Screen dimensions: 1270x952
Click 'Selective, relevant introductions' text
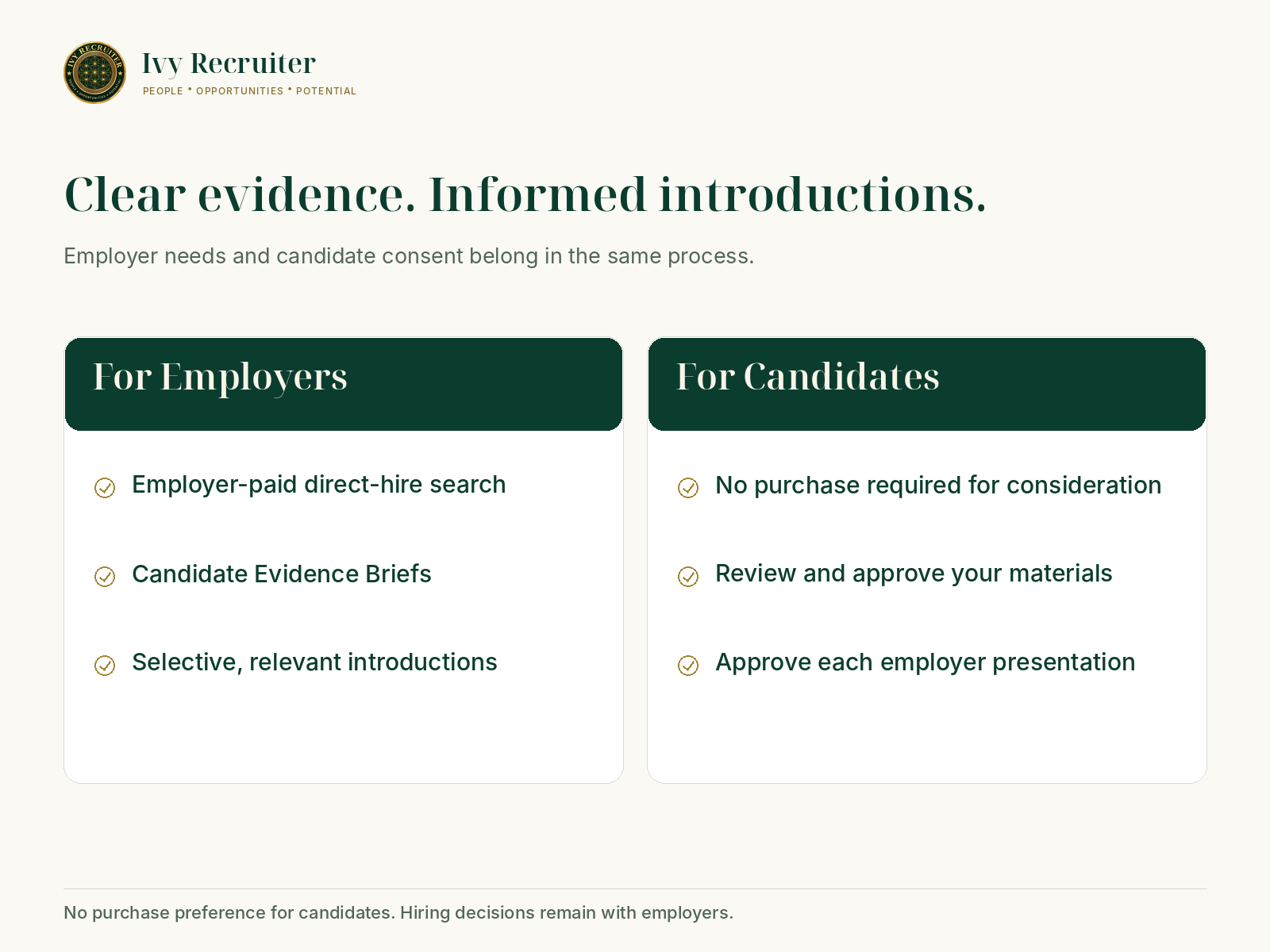(314, 662)
